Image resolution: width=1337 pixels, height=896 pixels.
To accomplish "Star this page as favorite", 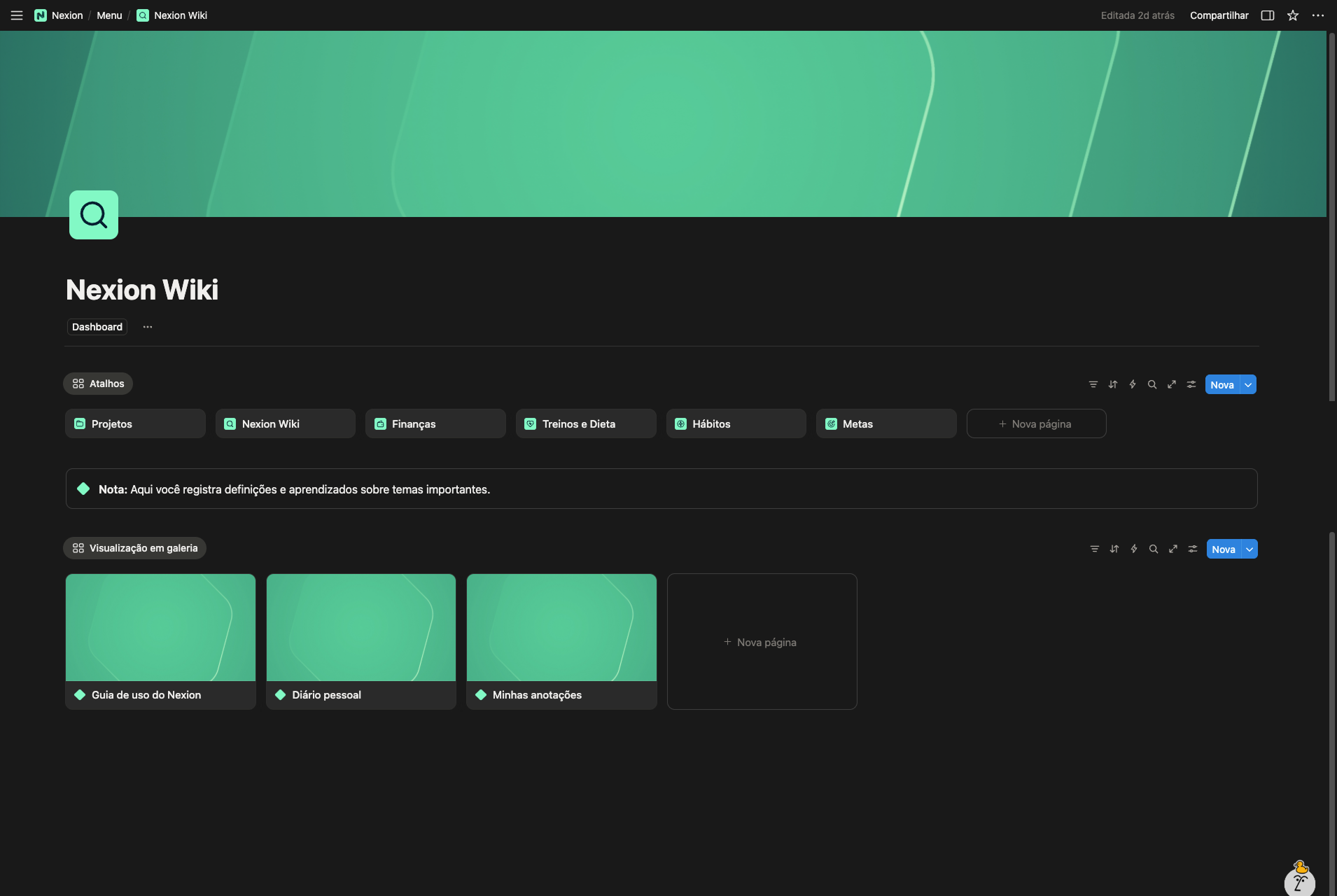I will [x=1293, y=15].
